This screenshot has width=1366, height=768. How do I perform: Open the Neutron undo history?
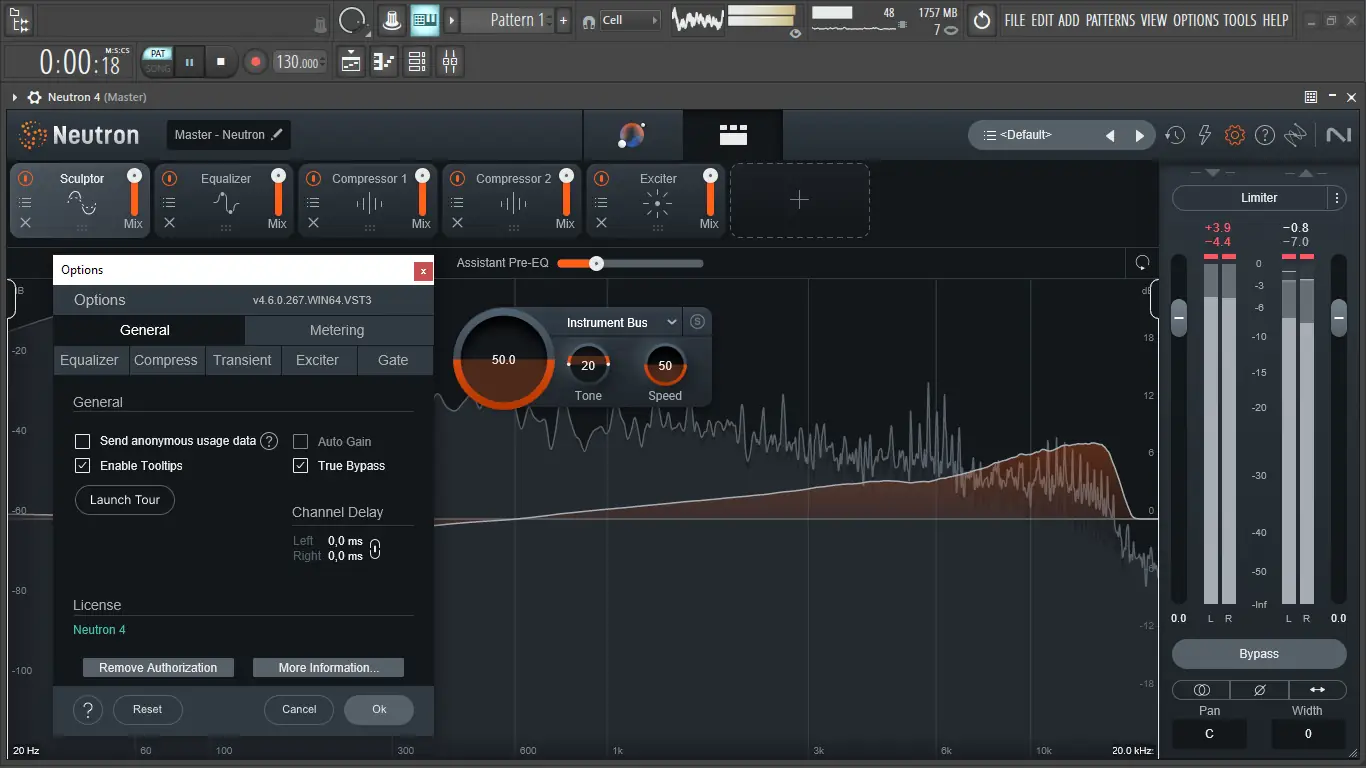coord(1175,135)
